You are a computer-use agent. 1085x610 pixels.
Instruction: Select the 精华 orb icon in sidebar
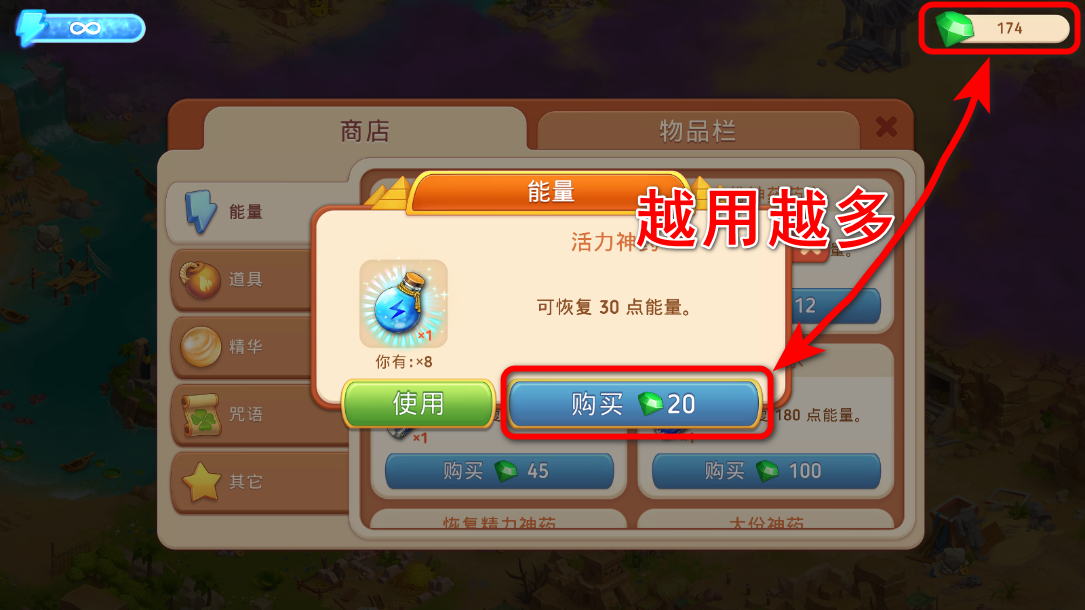[x=201, y=346]
